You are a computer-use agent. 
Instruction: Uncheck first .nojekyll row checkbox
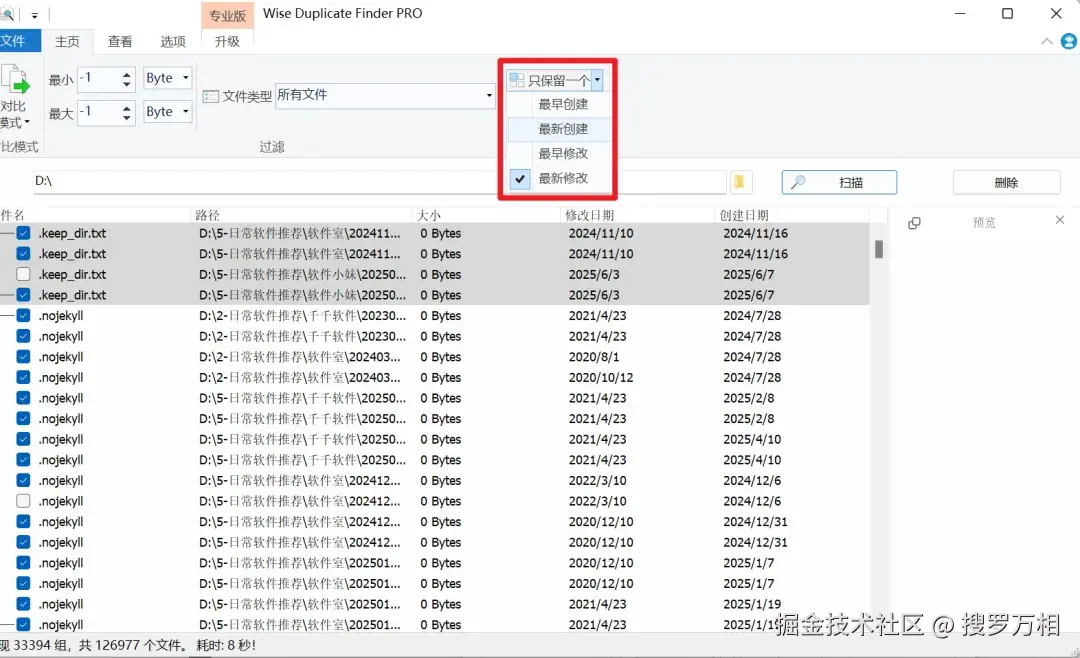[23, 316]
